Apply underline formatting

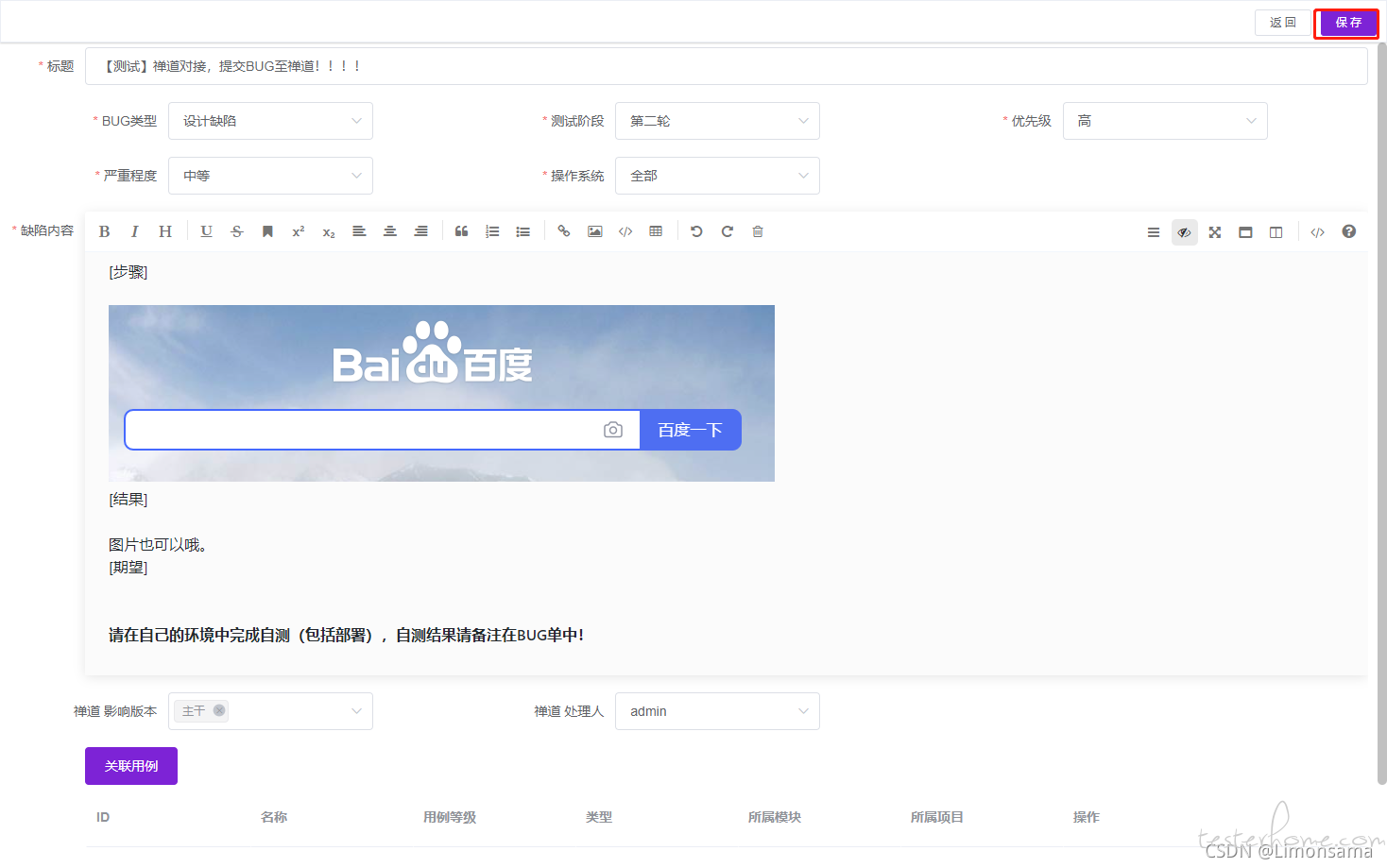(x=207, y=231)
